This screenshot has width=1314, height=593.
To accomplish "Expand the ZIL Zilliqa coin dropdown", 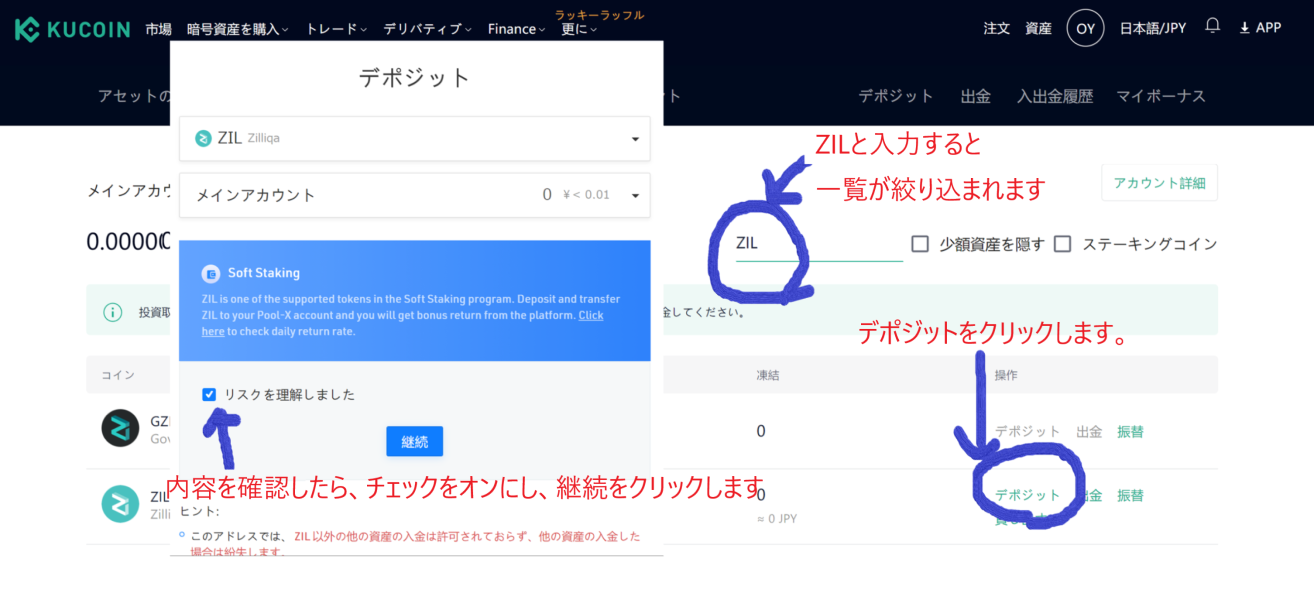I will [414, 139].
